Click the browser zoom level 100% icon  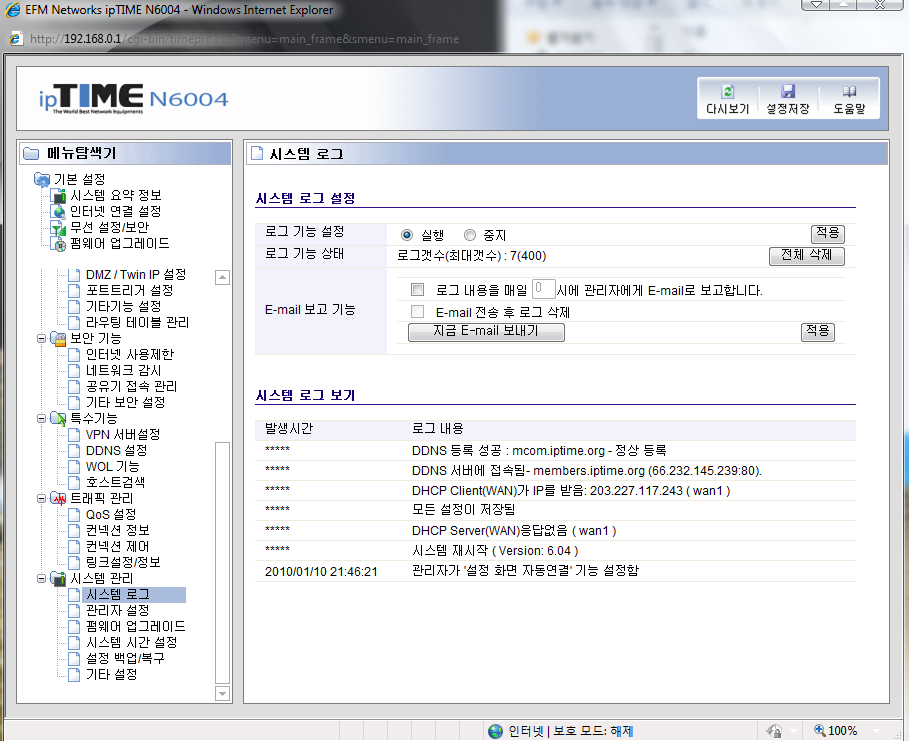tap(821, 730)
